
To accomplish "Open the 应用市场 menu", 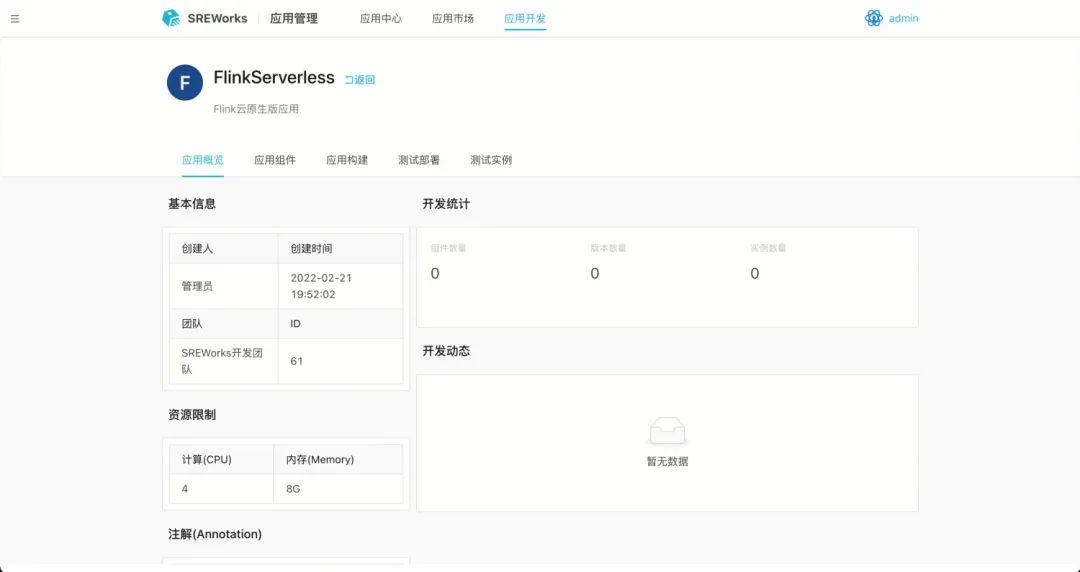I will pos(453,19).
